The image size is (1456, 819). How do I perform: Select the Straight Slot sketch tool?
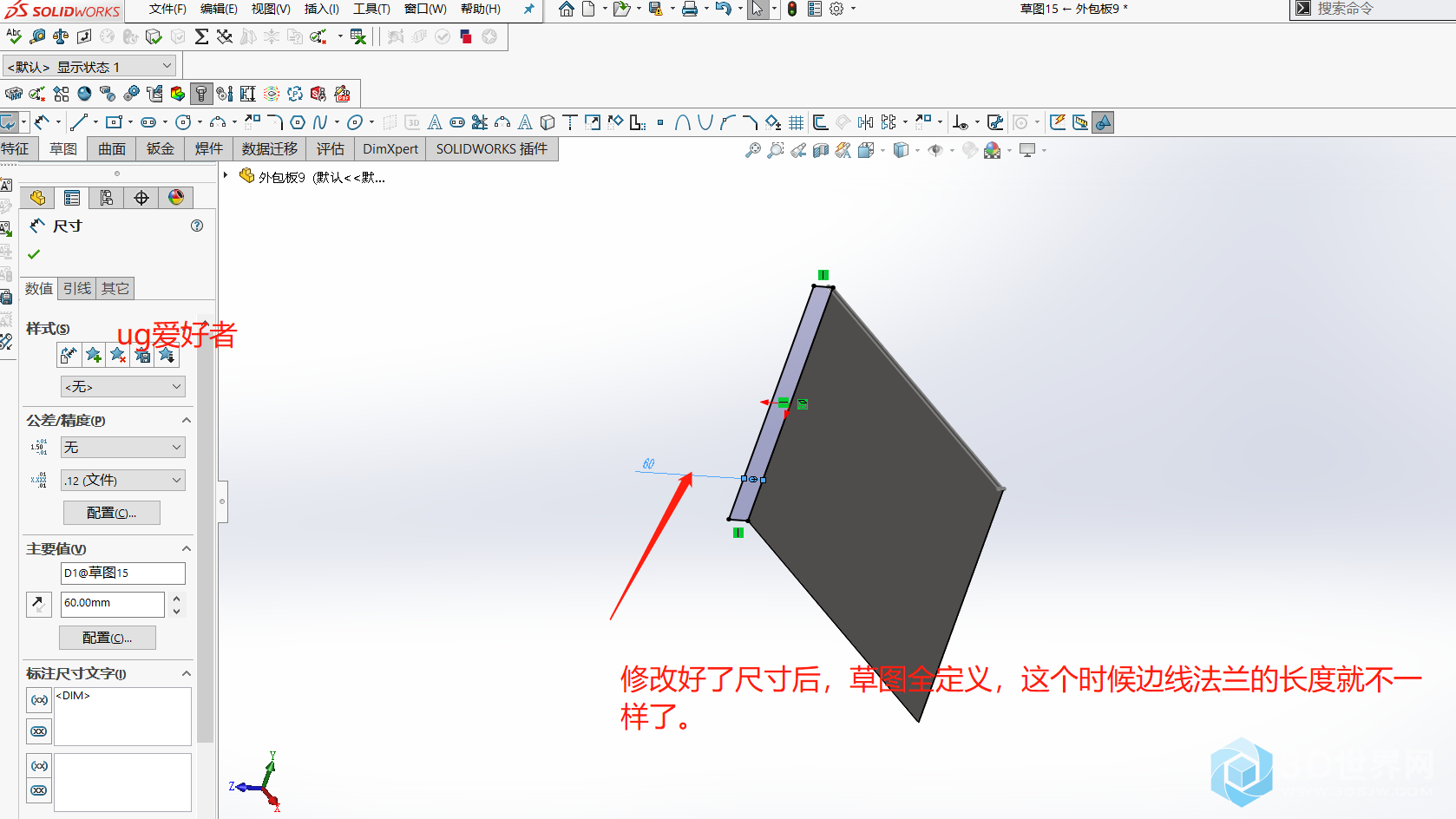point(148,122)
